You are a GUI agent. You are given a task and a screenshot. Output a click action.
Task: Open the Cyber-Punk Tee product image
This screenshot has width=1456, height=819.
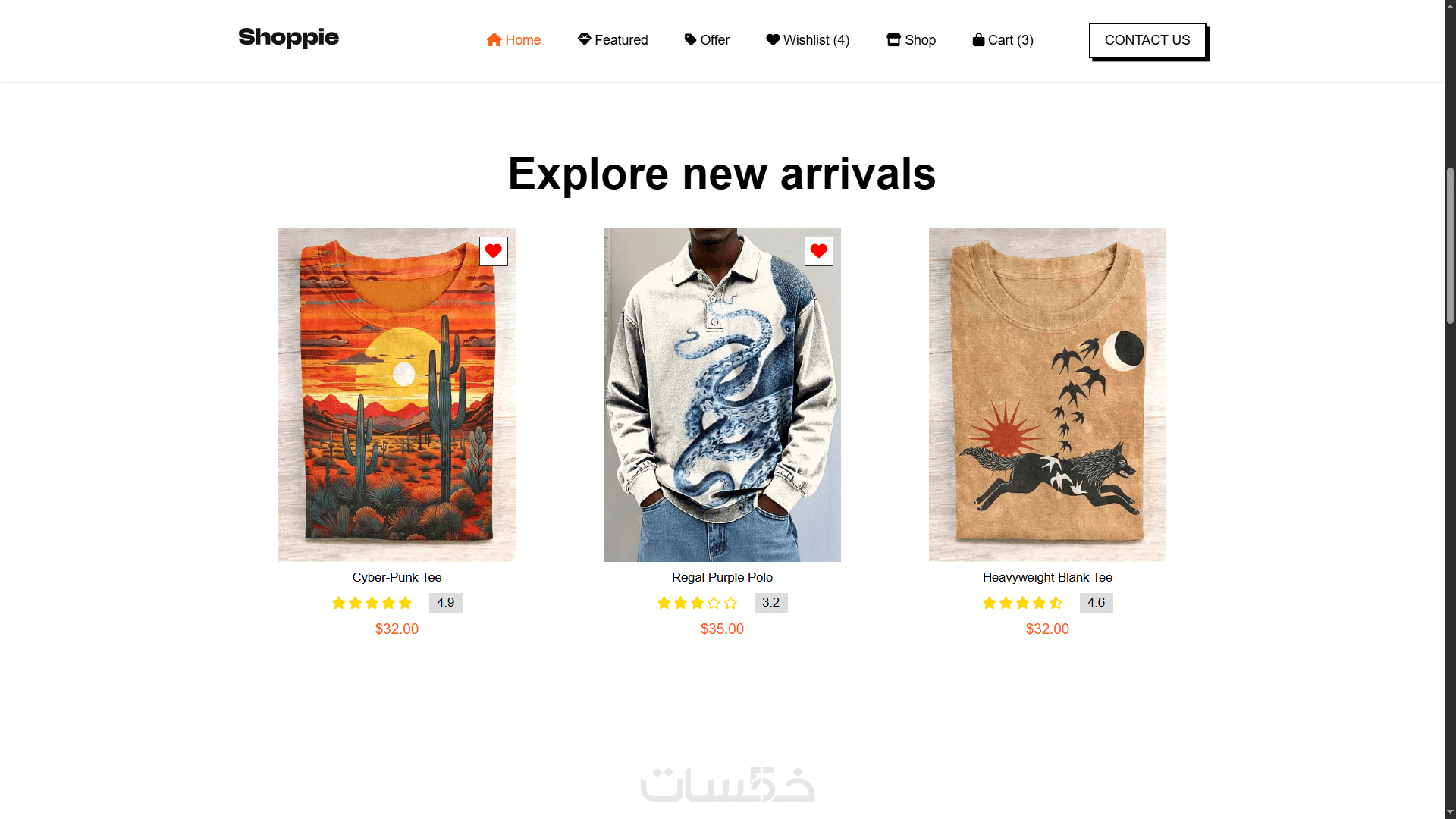click(x=397, y=395)
